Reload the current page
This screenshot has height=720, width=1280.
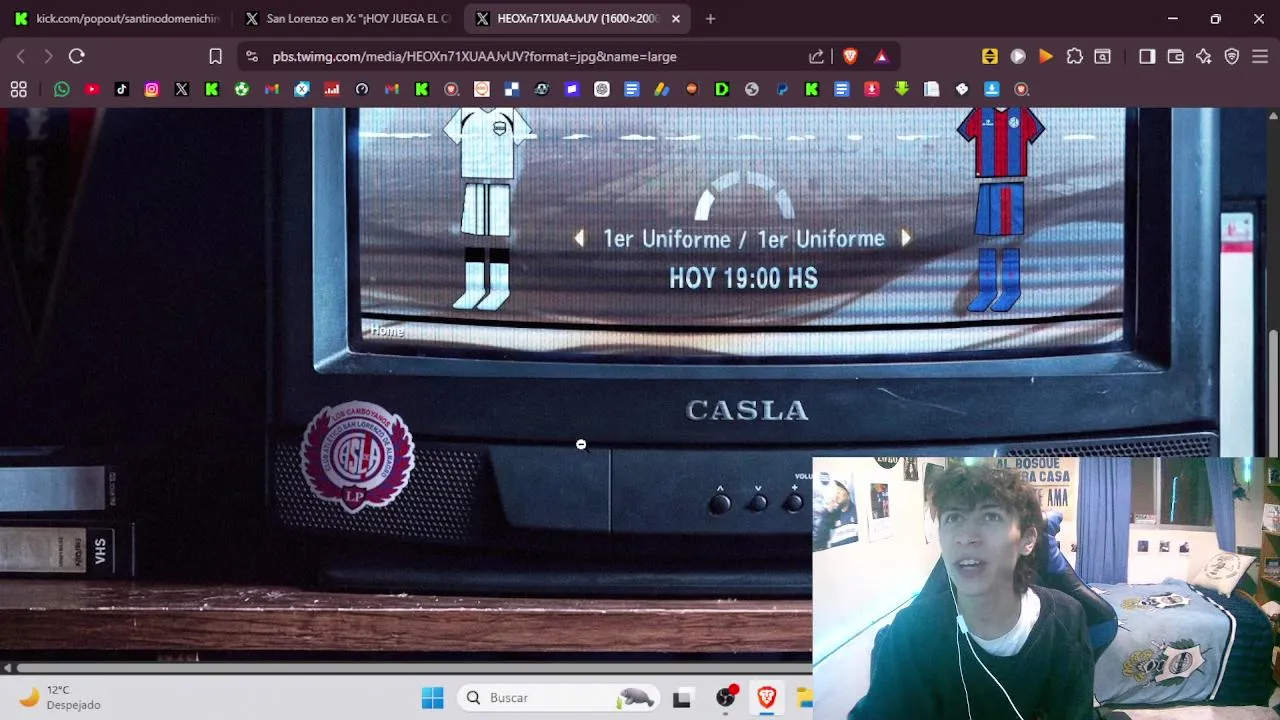(x=77, y=57)
